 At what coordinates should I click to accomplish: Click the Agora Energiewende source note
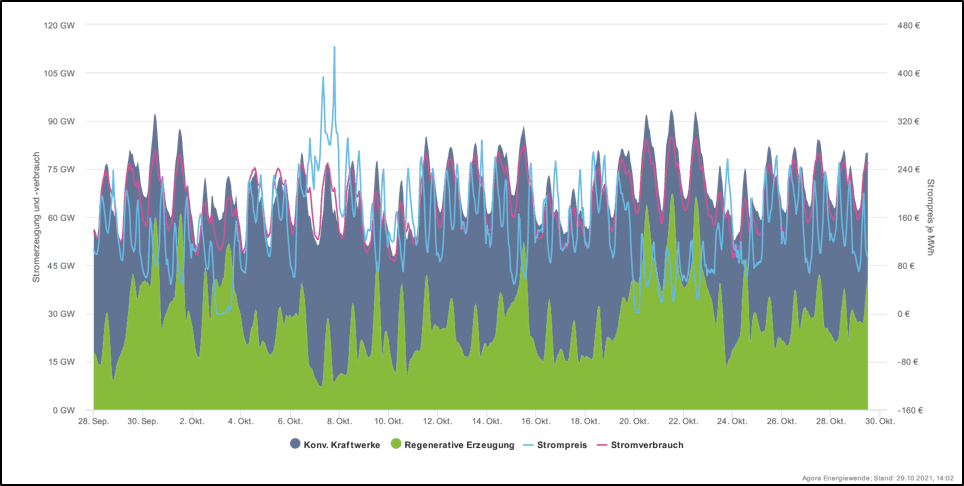pyautogui.click(x=882, y=478)
